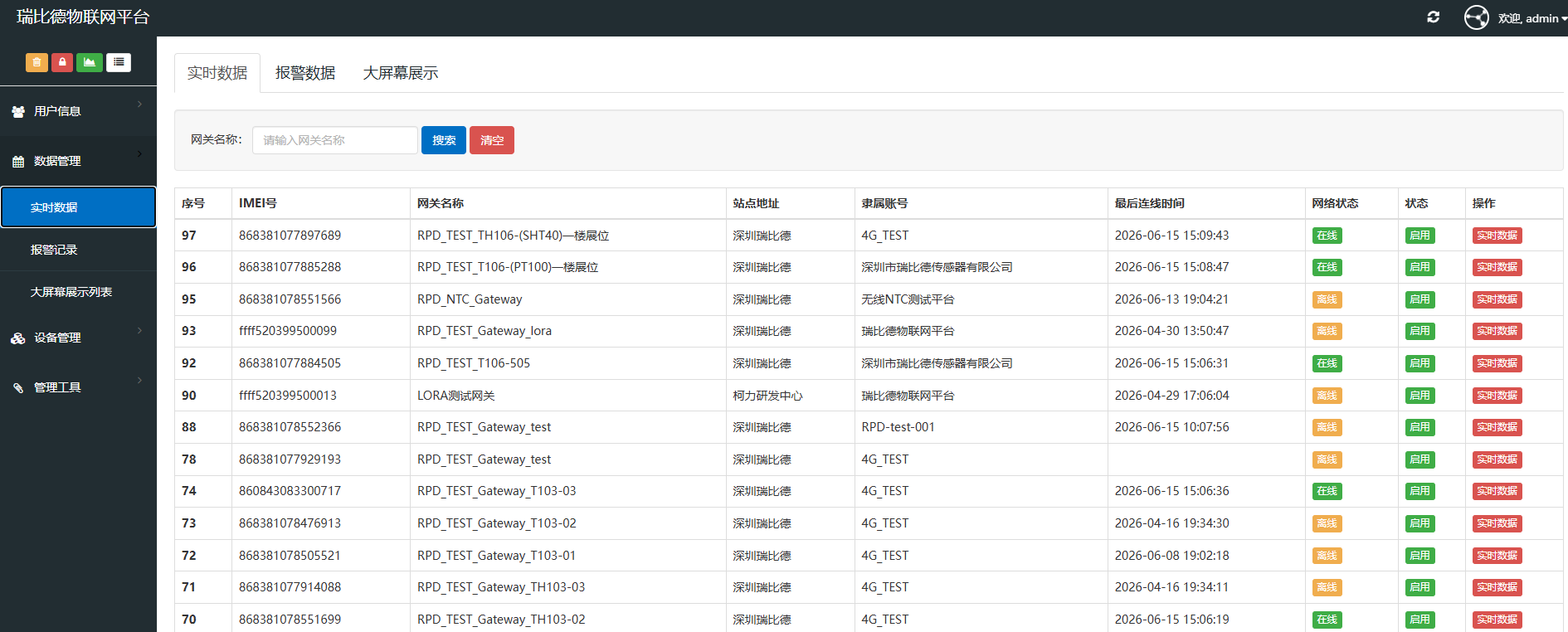Viewport: 1568px width, 632px height.
Task: Open 大屏幕展示列表 in the sidebar
Action: coord(78,292)
